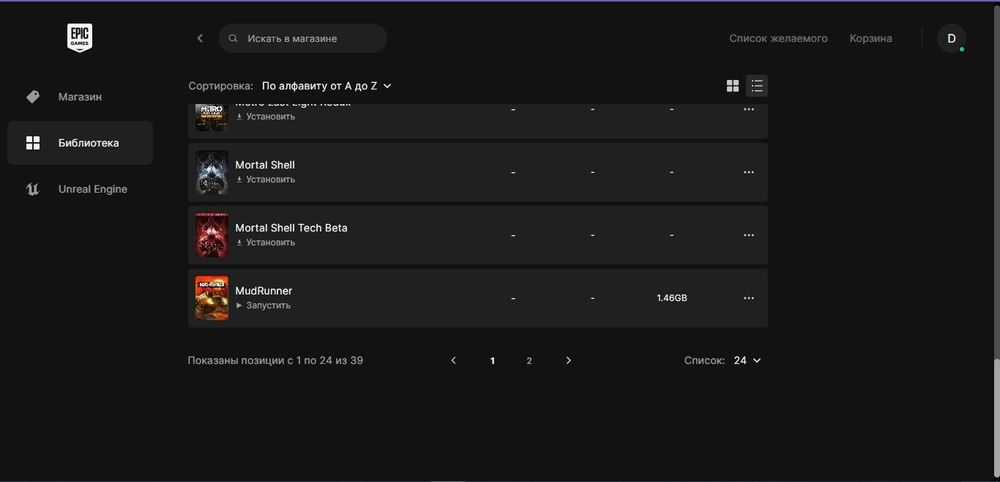This screenshot has height=482, width=1000.
Task: Click the Epic Games logo
Action: click(80, 38)
